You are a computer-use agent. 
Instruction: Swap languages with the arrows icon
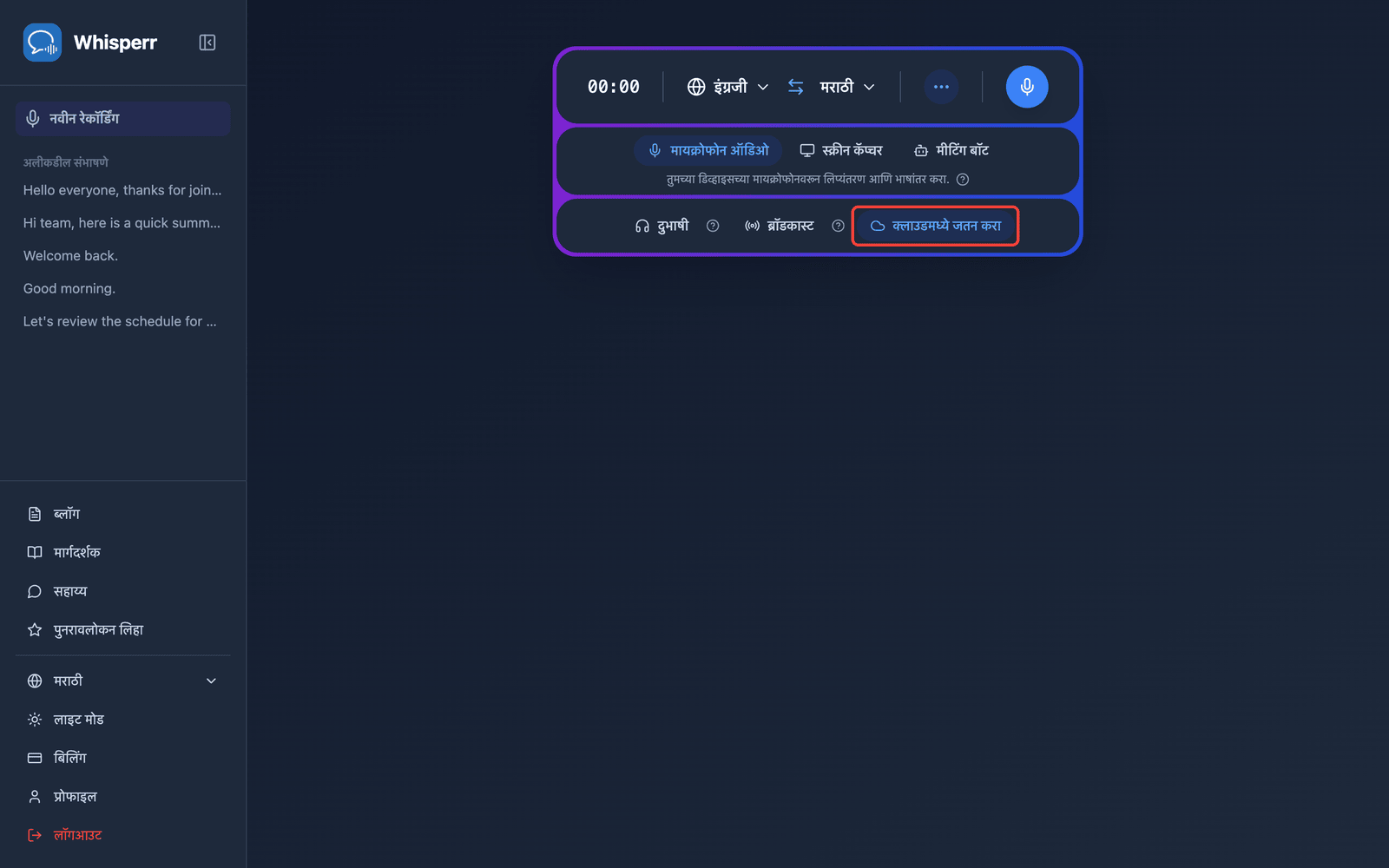[x=795, y=87]
